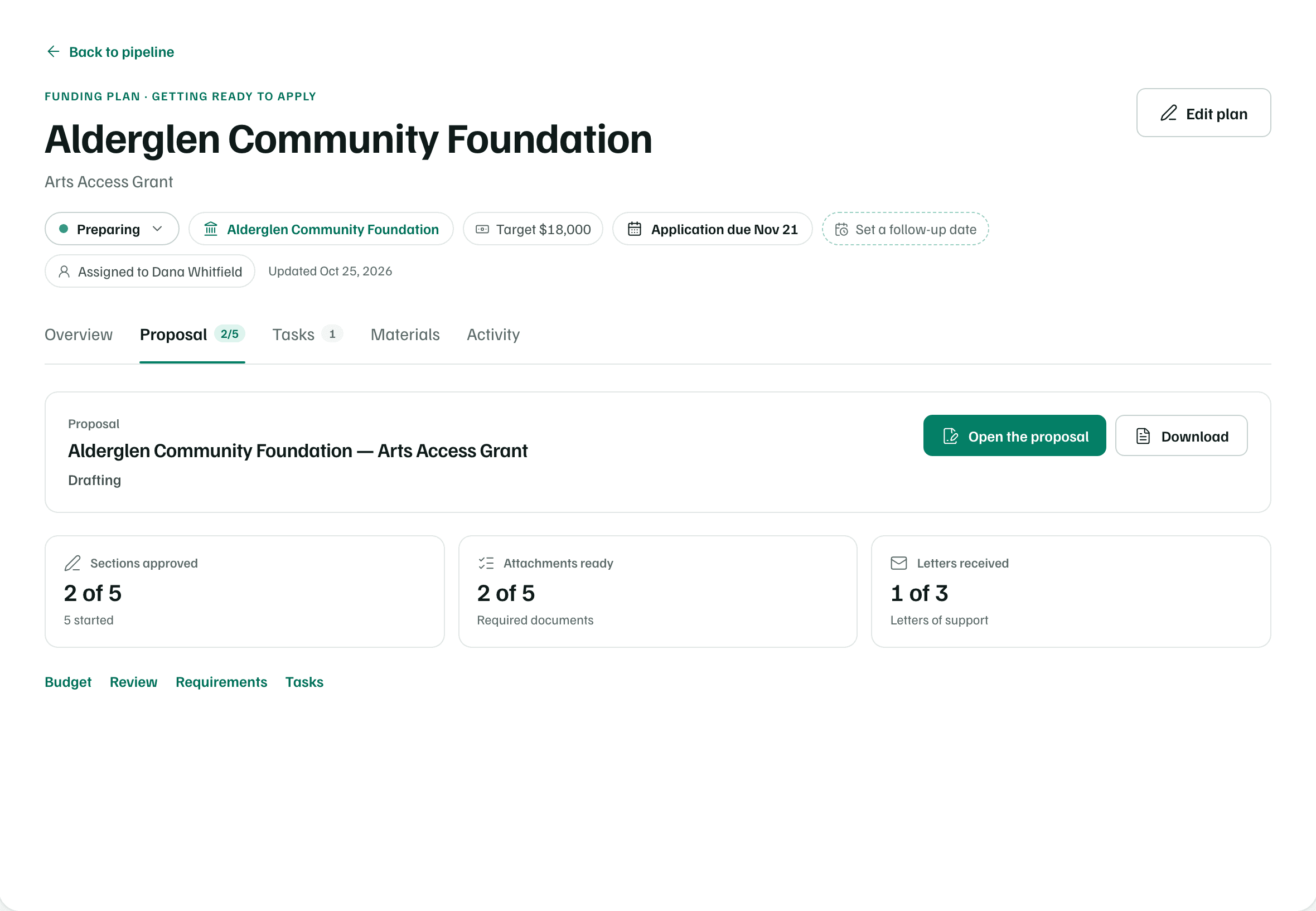Screen dimensions: 1316x911
Task: Click the 2/5 badge on Proposal tab
Action: point(230,334)
